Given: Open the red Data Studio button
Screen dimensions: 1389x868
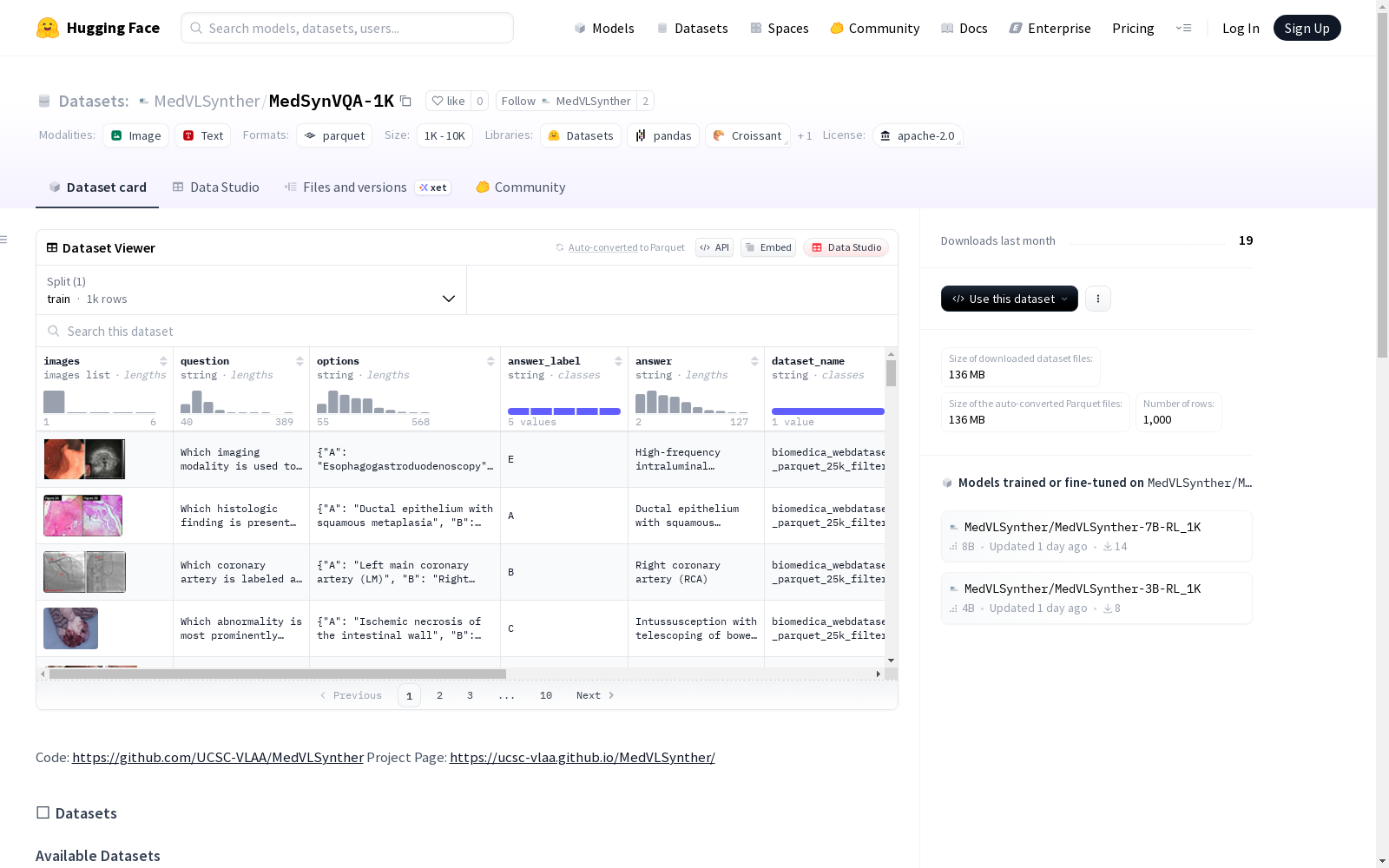Looking at the screenshot, I should point(846,247).
